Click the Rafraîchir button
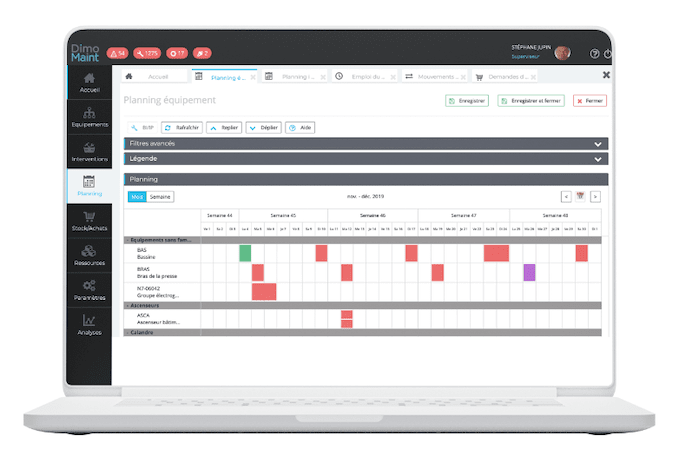The height and width of the screenshot is (470, 692). click(183, 128)
